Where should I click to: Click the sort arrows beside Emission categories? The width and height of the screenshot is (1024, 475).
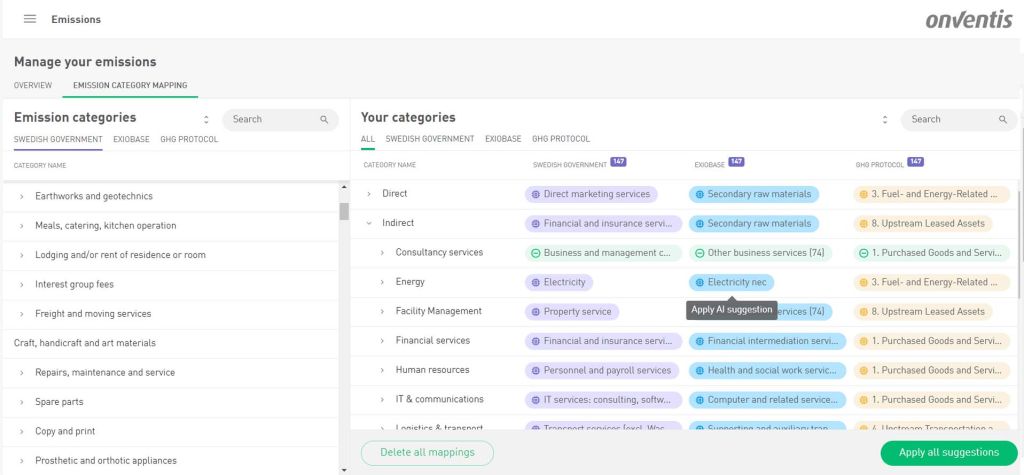pyautogui.click(x=206, y=120)
